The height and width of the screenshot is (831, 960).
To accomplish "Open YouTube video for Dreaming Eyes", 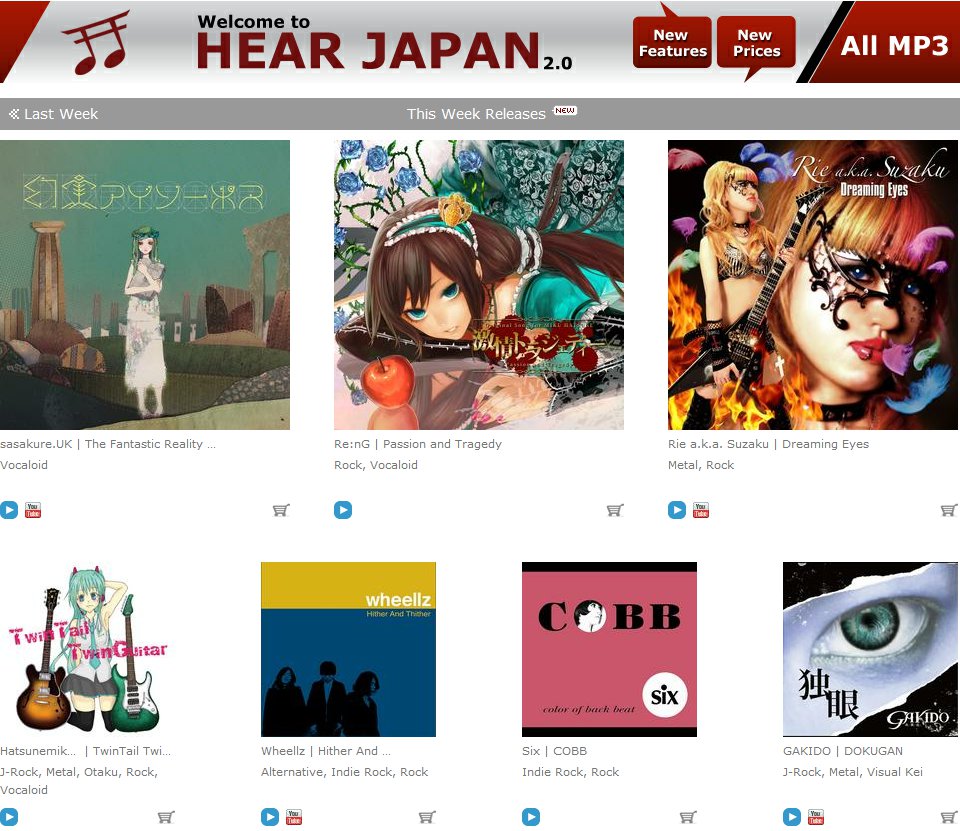I will pyautogui.click(x=700, y=510).
